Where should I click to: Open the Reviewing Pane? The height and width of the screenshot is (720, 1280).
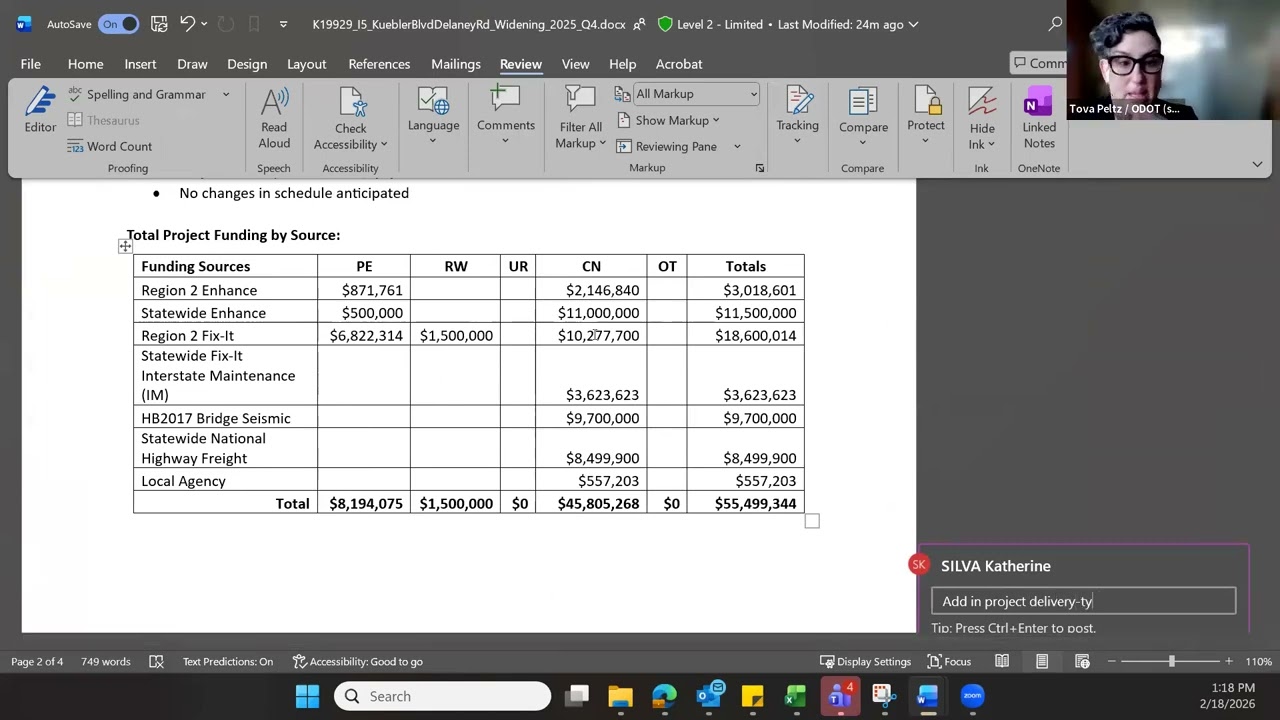pos(667,146)
